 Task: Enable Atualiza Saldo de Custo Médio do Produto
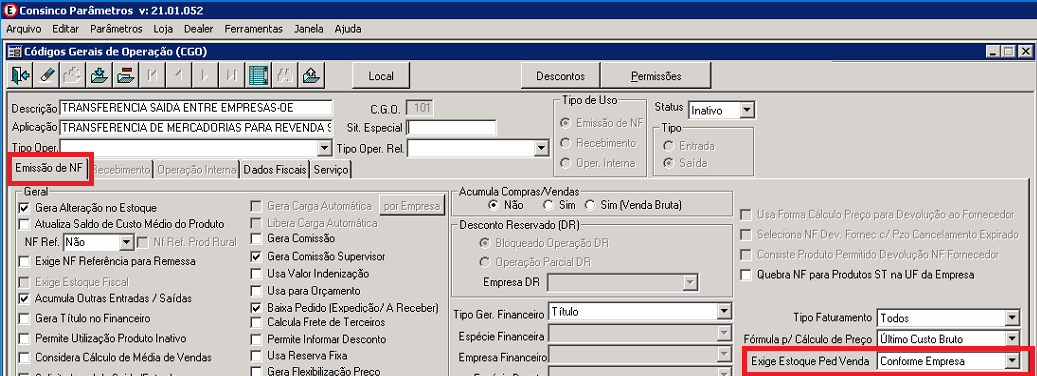[x=24, y=224]
